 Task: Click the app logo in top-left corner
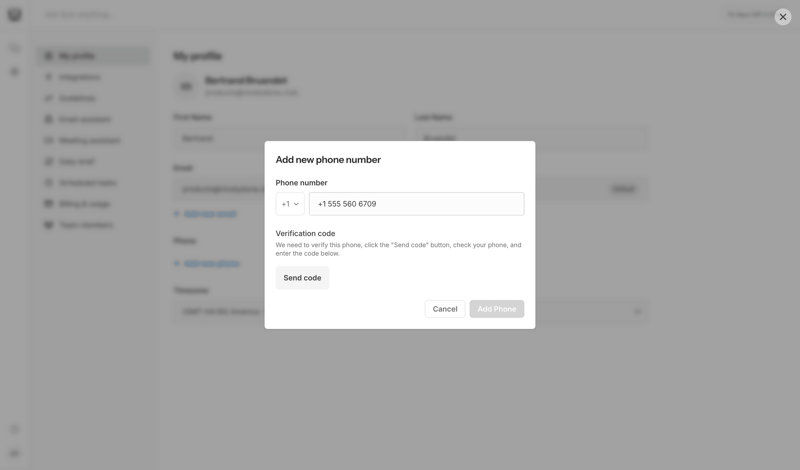click(15, 15)
